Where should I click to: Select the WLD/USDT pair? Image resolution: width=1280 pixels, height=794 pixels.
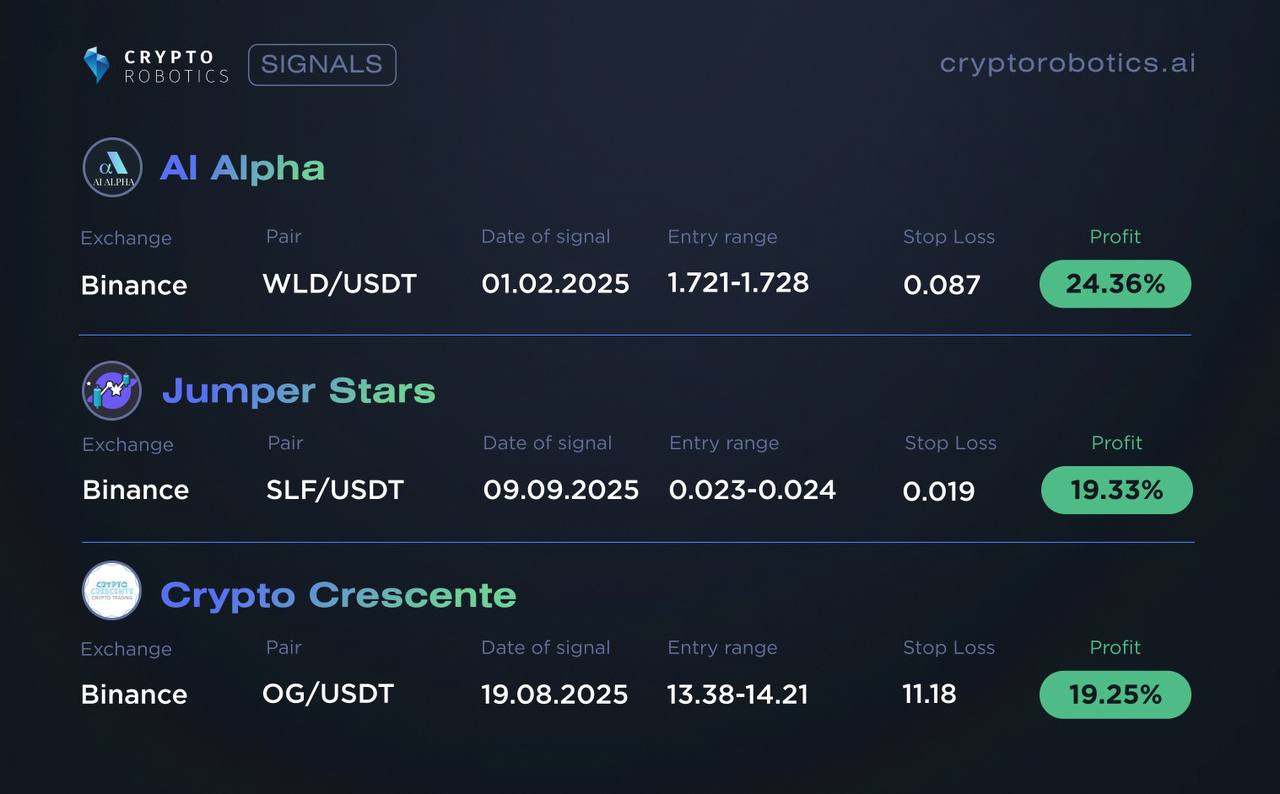tap(339, 284)
